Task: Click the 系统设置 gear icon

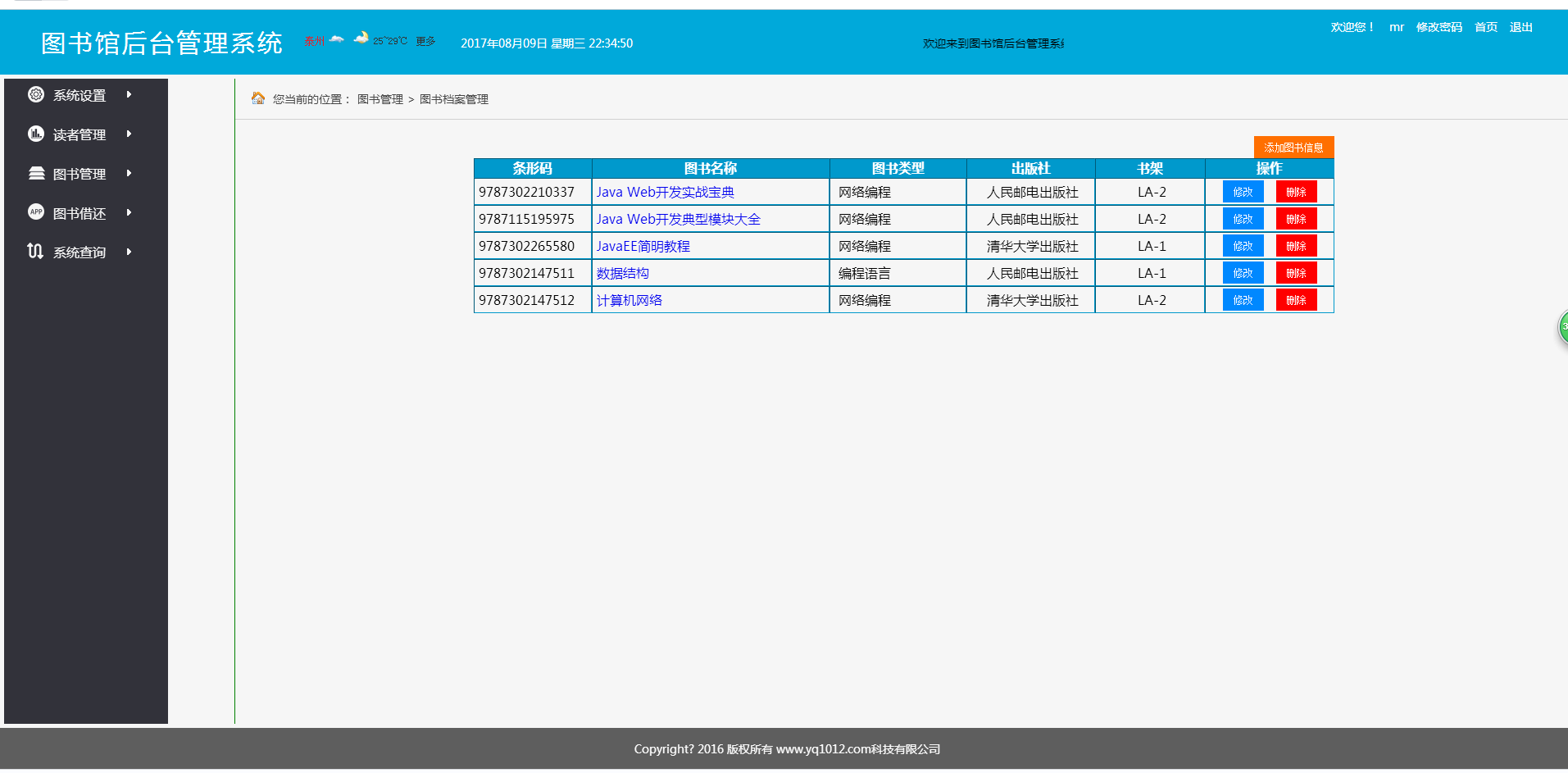Action: click(36, 94)
